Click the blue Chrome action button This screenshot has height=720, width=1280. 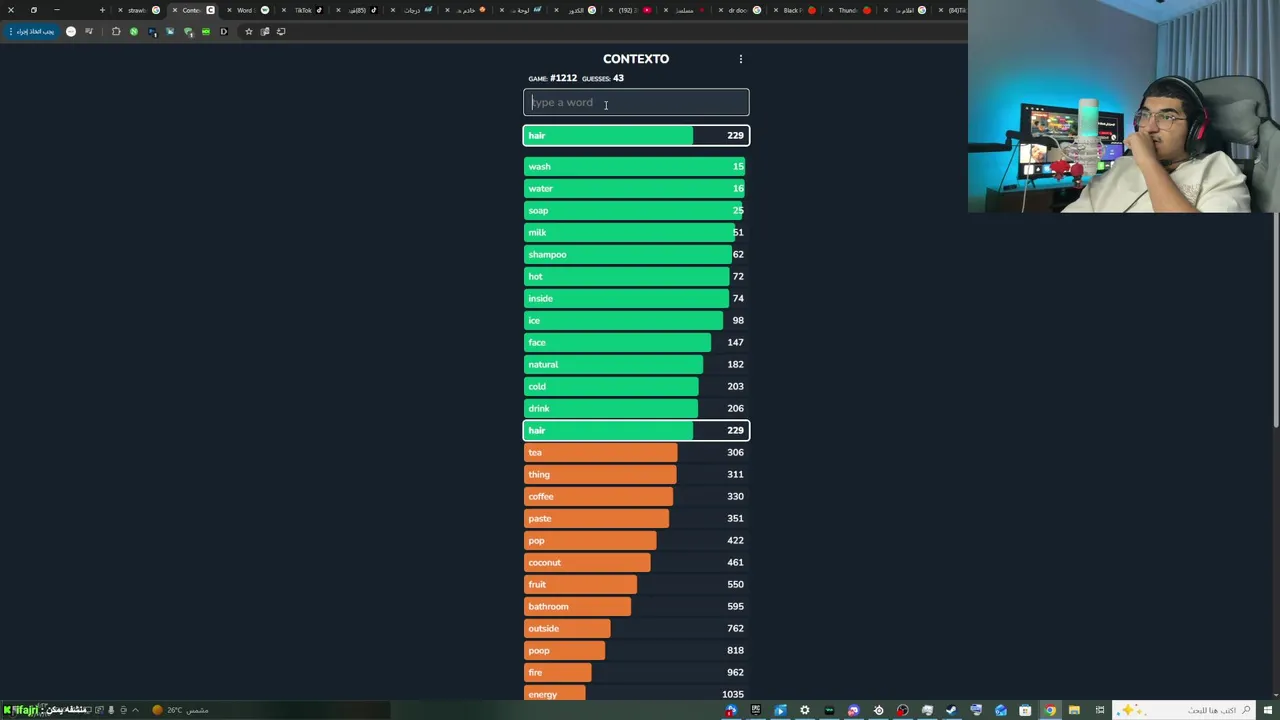pos(33,31)
